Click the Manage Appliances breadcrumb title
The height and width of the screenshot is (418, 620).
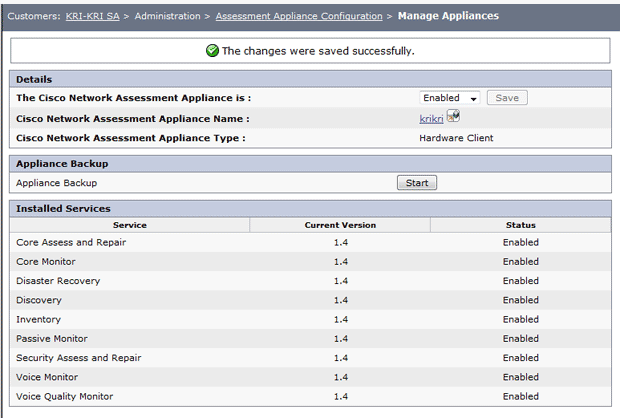(x=448, y=16)
